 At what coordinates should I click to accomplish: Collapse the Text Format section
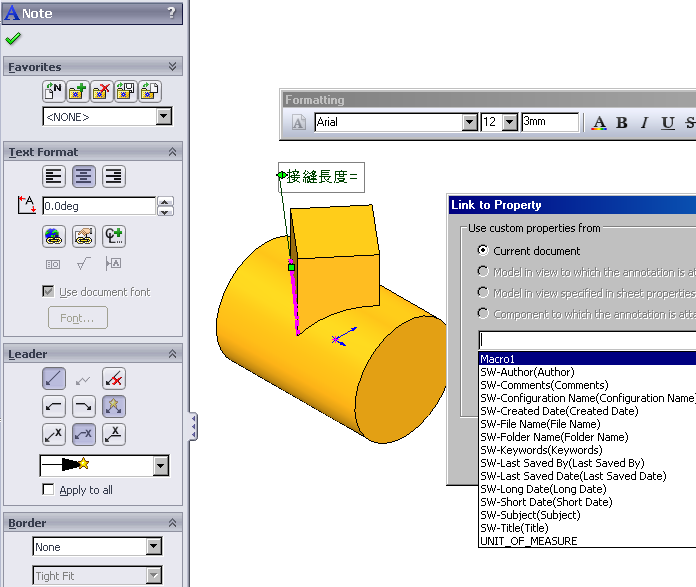pos(173,152)
